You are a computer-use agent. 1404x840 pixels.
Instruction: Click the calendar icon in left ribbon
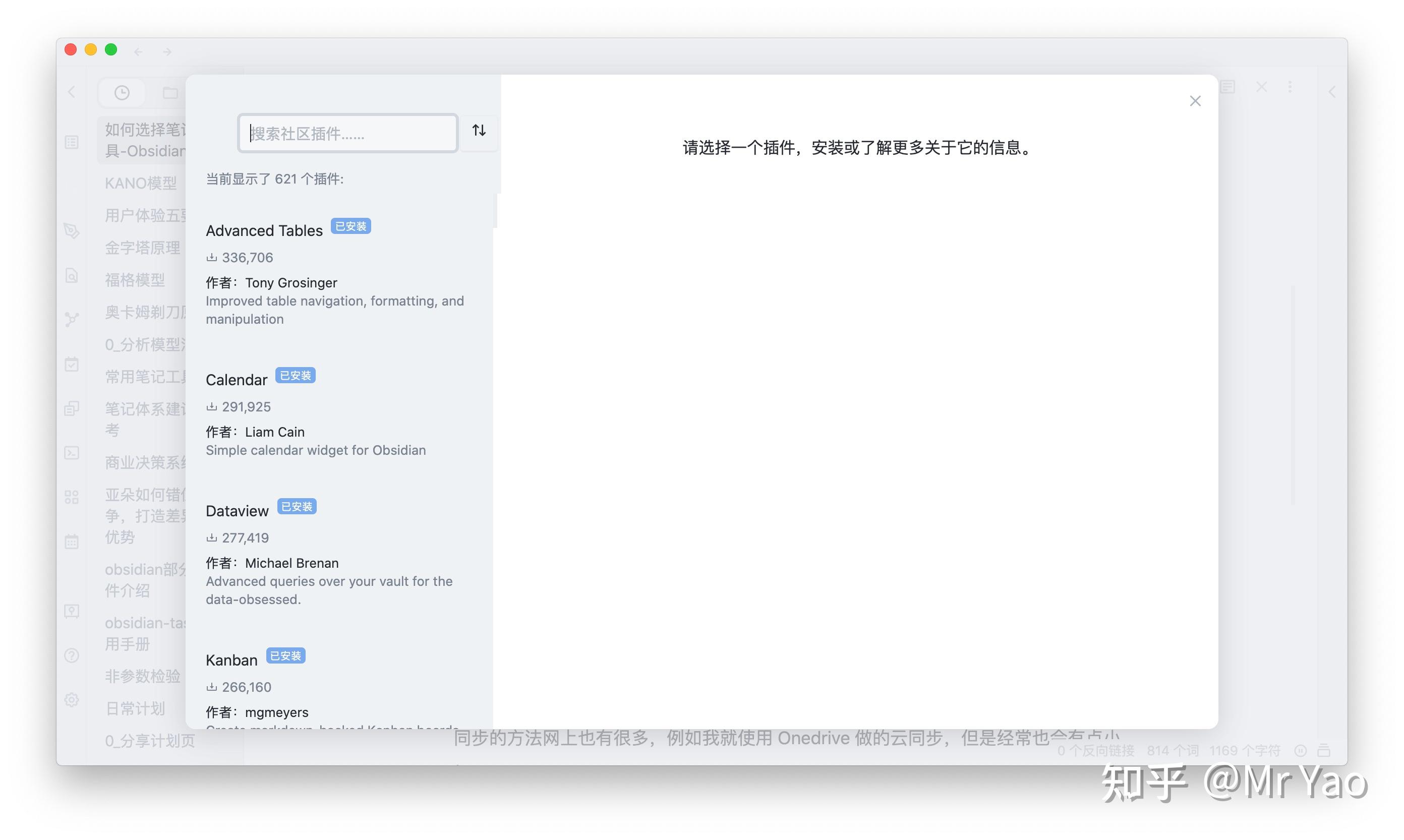[x=72, y=542]
